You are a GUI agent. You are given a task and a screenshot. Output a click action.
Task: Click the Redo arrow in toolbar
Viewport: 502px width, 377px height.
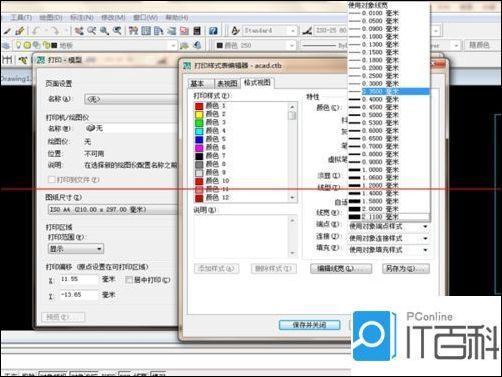click(x=54, y=31)
